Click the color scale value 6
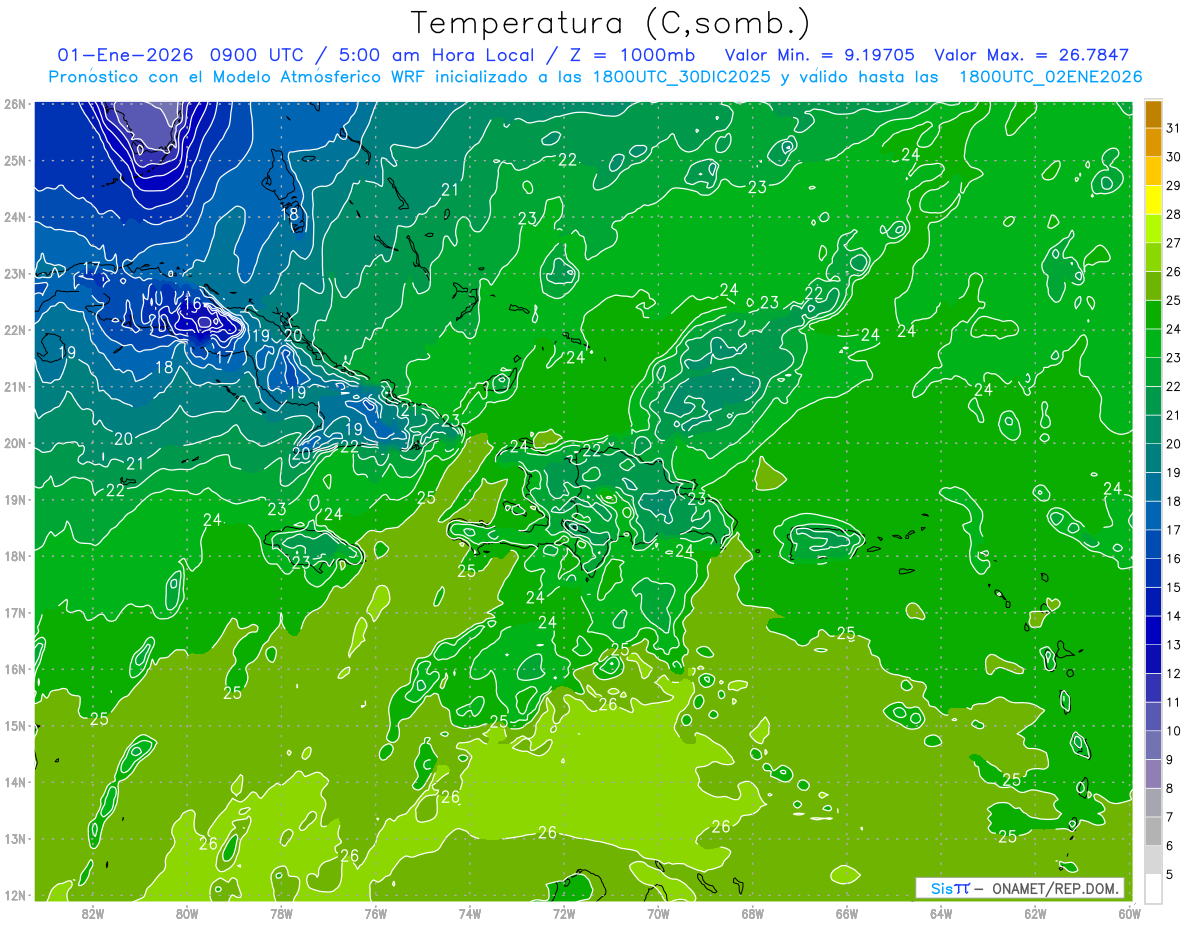The width and height of the screenshot is (1200, 927). (x=1170, y=845)
